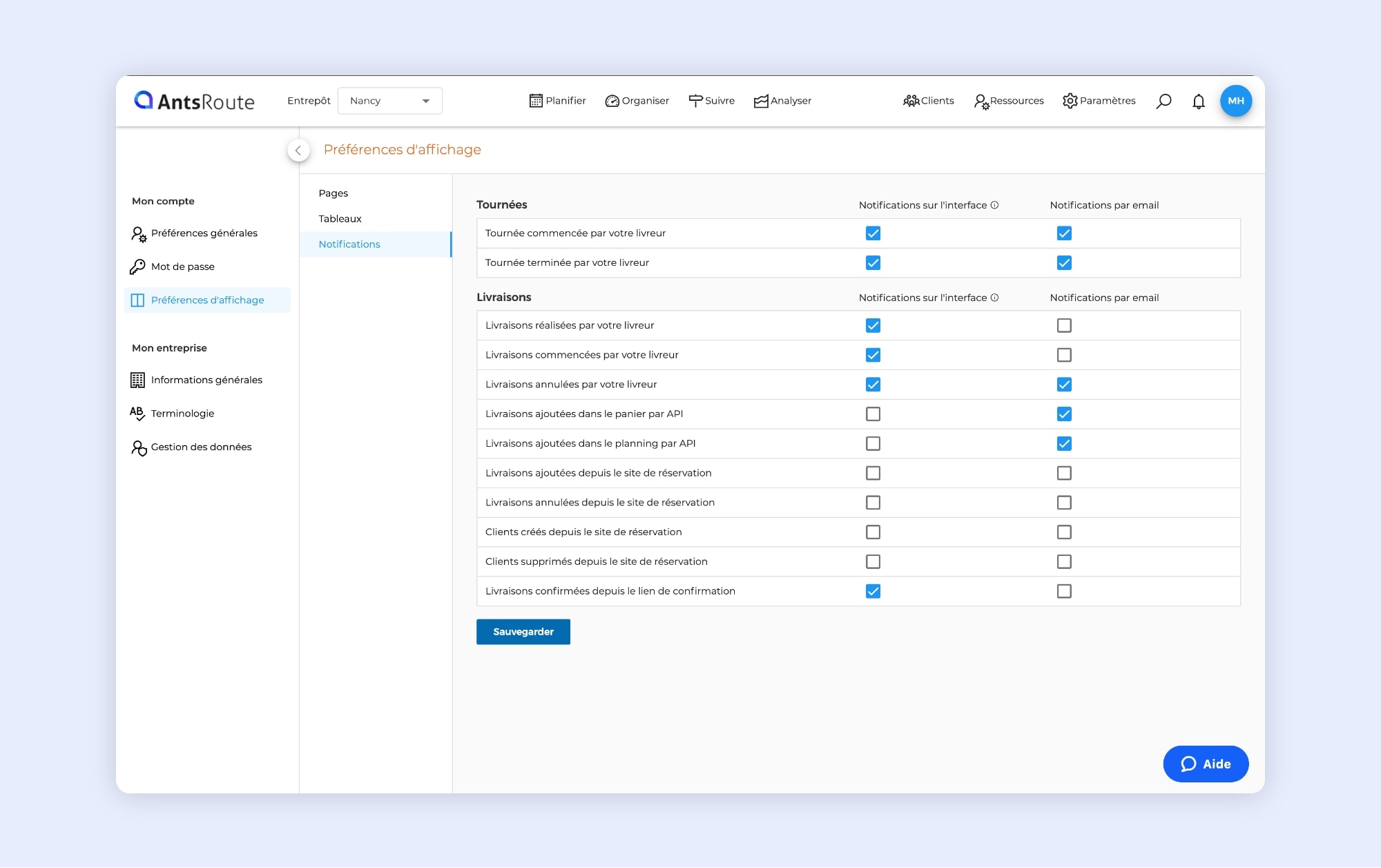Image resolution: width=1381 pixels, height=868 pixels.
Task: Open the MH user avatar menu
Action: coord(1235,101)
